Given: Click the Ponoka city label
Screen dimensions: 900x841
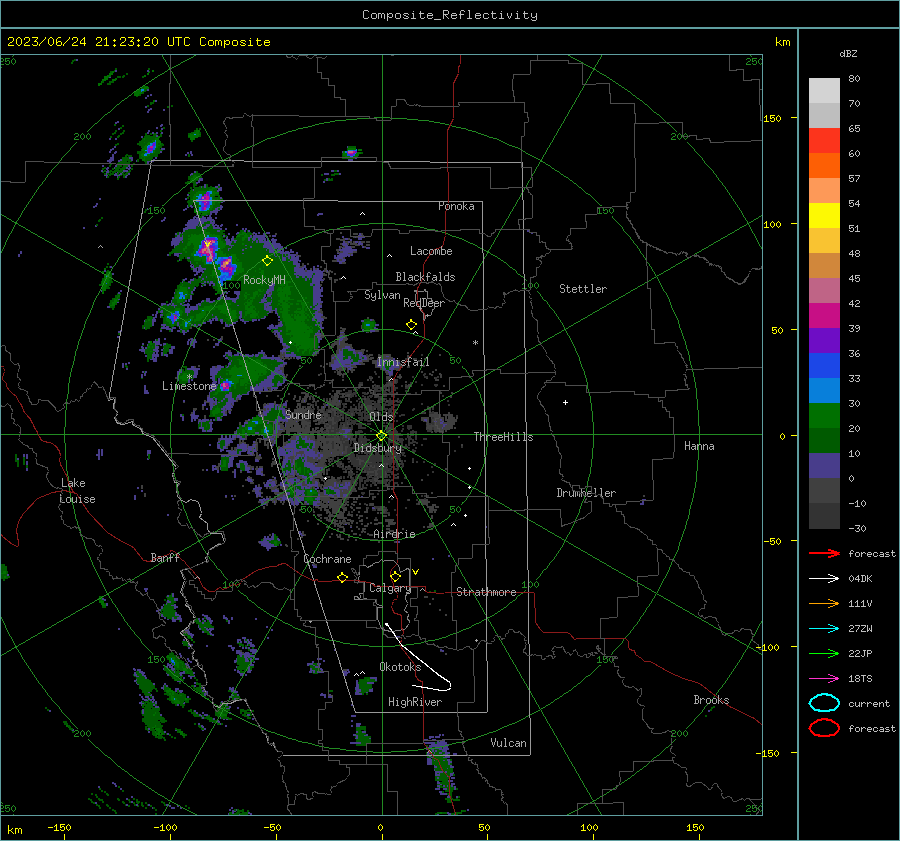Looking at the screenshot, I should pos(456,206).
